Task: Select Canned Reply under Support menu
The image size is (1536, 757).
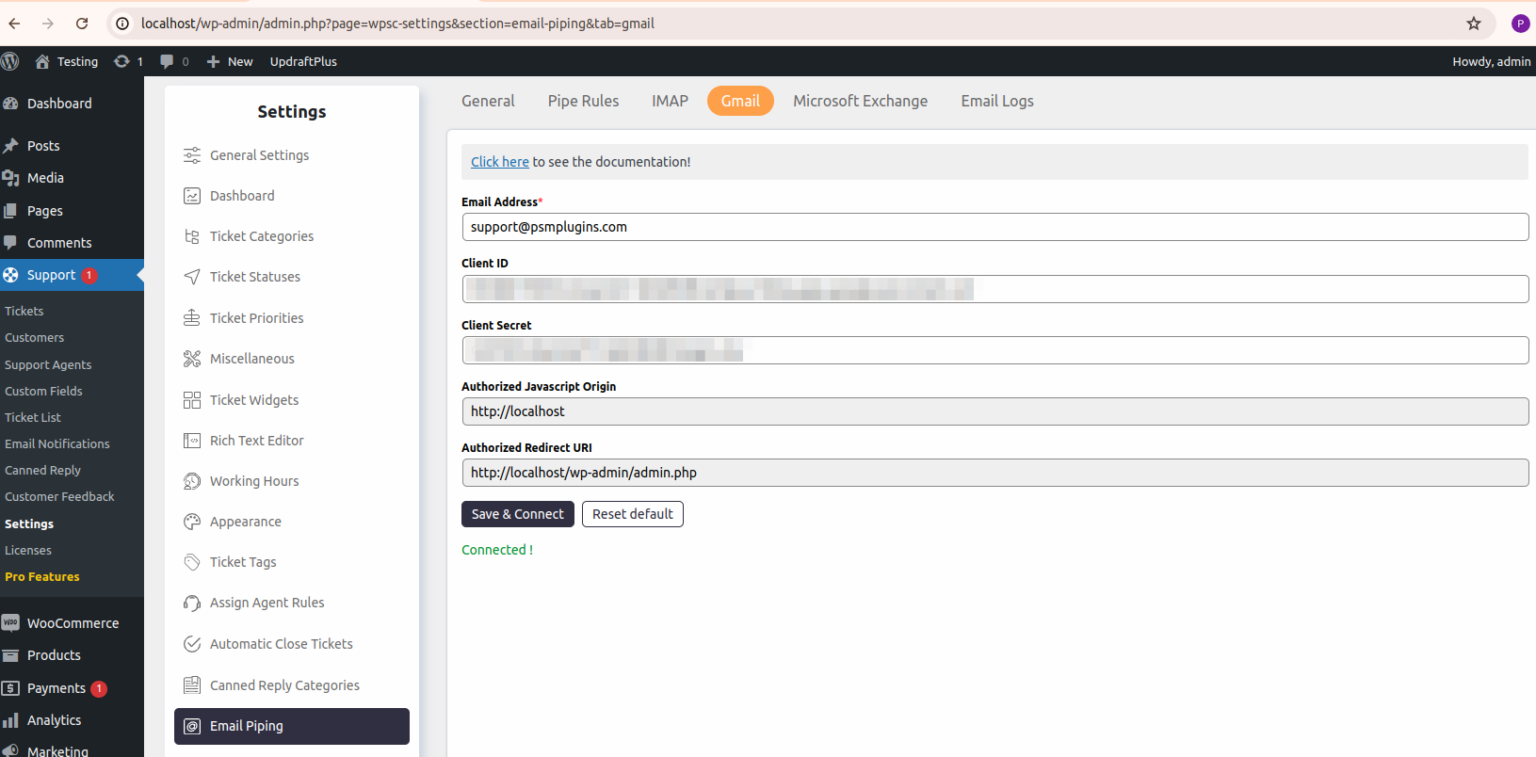Action: tap(42, 470)
